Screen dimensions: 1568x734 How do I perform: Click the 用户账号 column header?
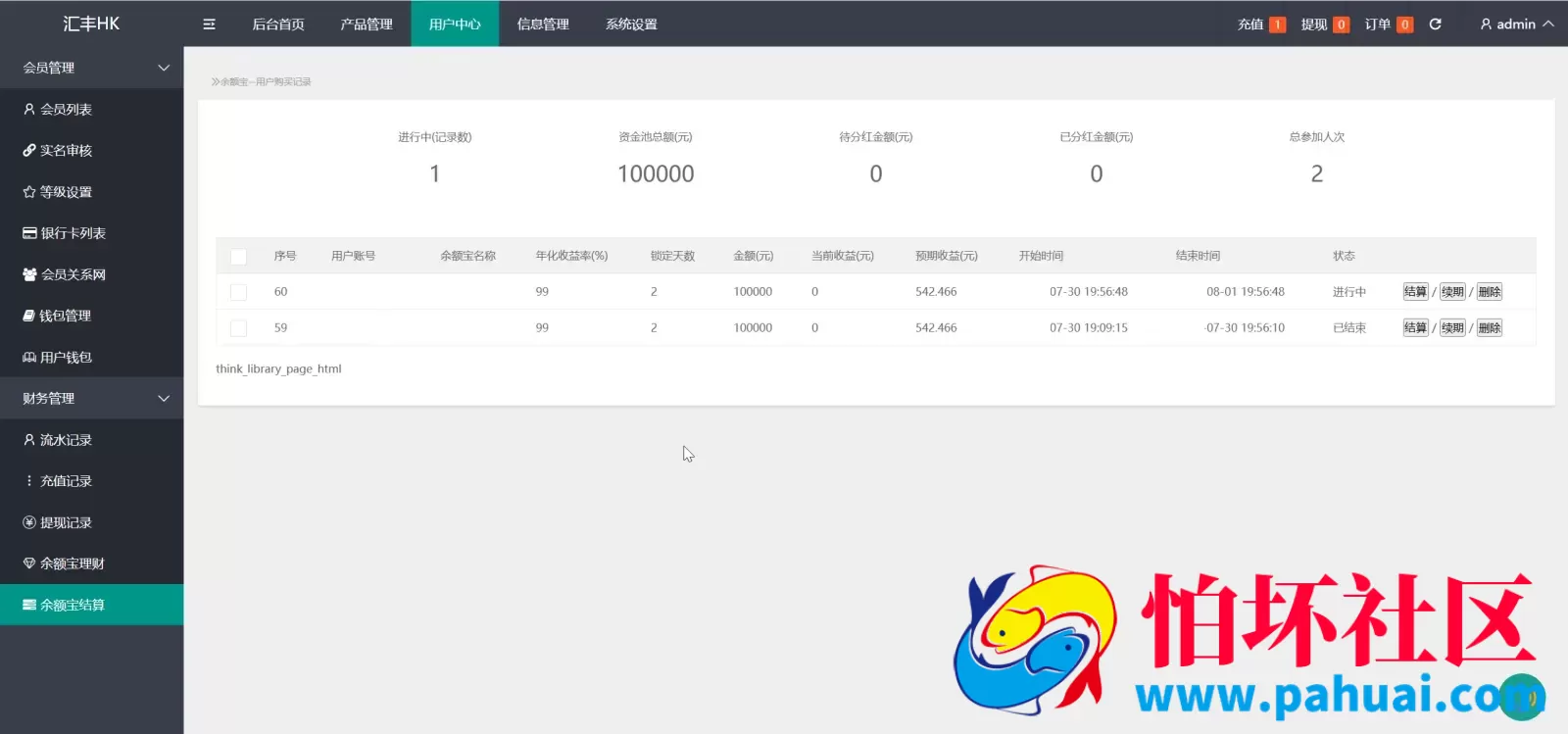coord(353,256)
